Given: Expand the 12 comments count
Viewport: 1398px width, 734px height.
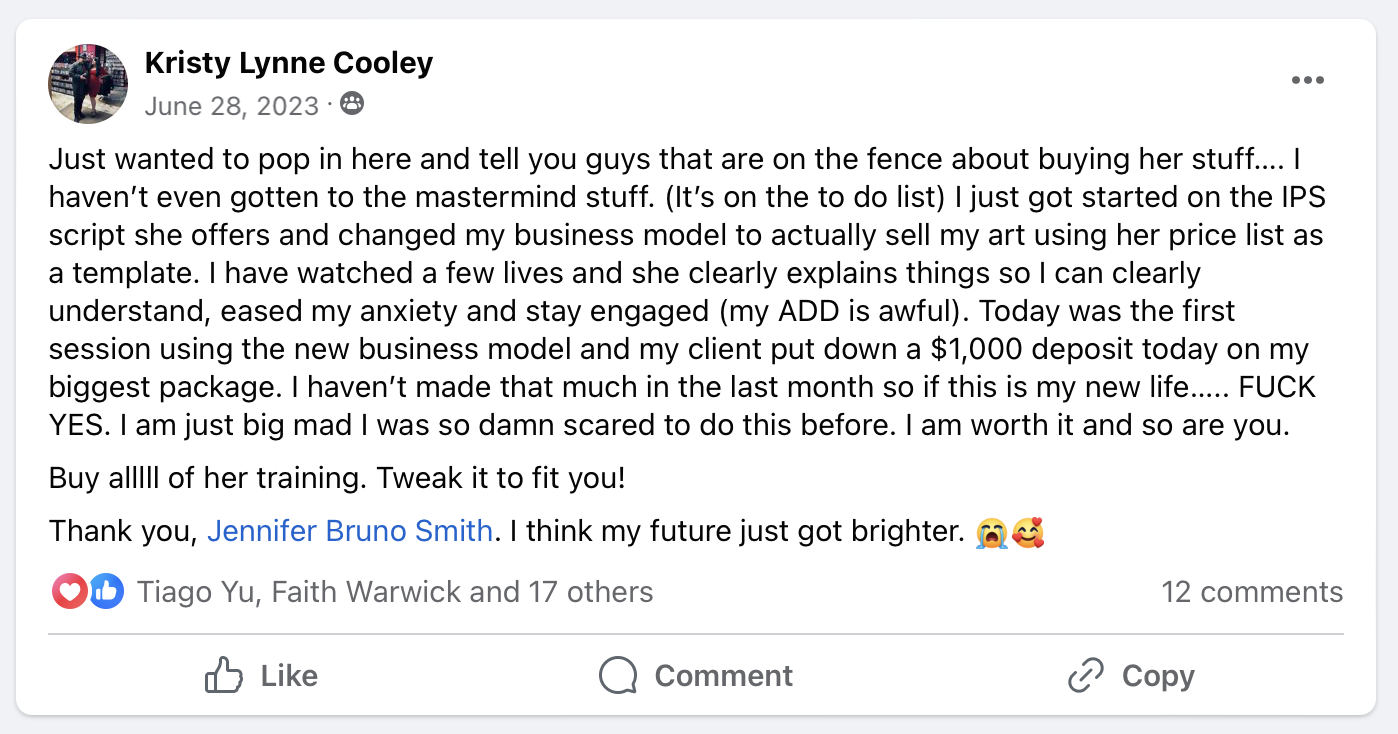Looking at the screenshot, I should 1251,592.
